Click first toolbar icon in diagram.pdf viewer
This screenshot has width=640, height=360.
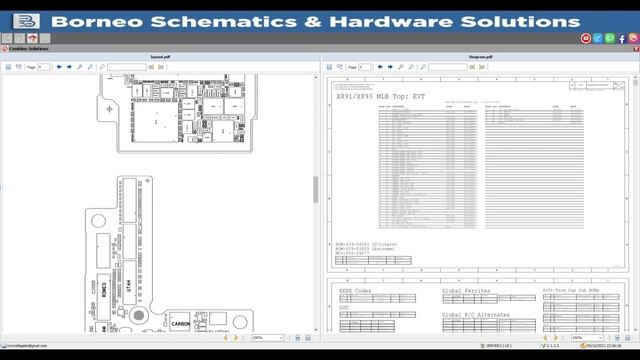(x=329, y=67)
